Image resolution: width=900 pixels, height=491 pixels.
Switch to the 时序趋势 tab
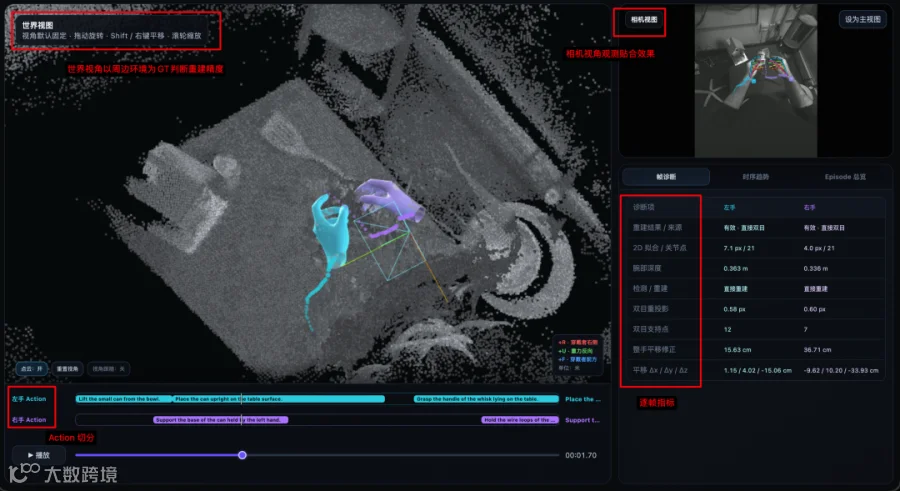tap(755, 177)
